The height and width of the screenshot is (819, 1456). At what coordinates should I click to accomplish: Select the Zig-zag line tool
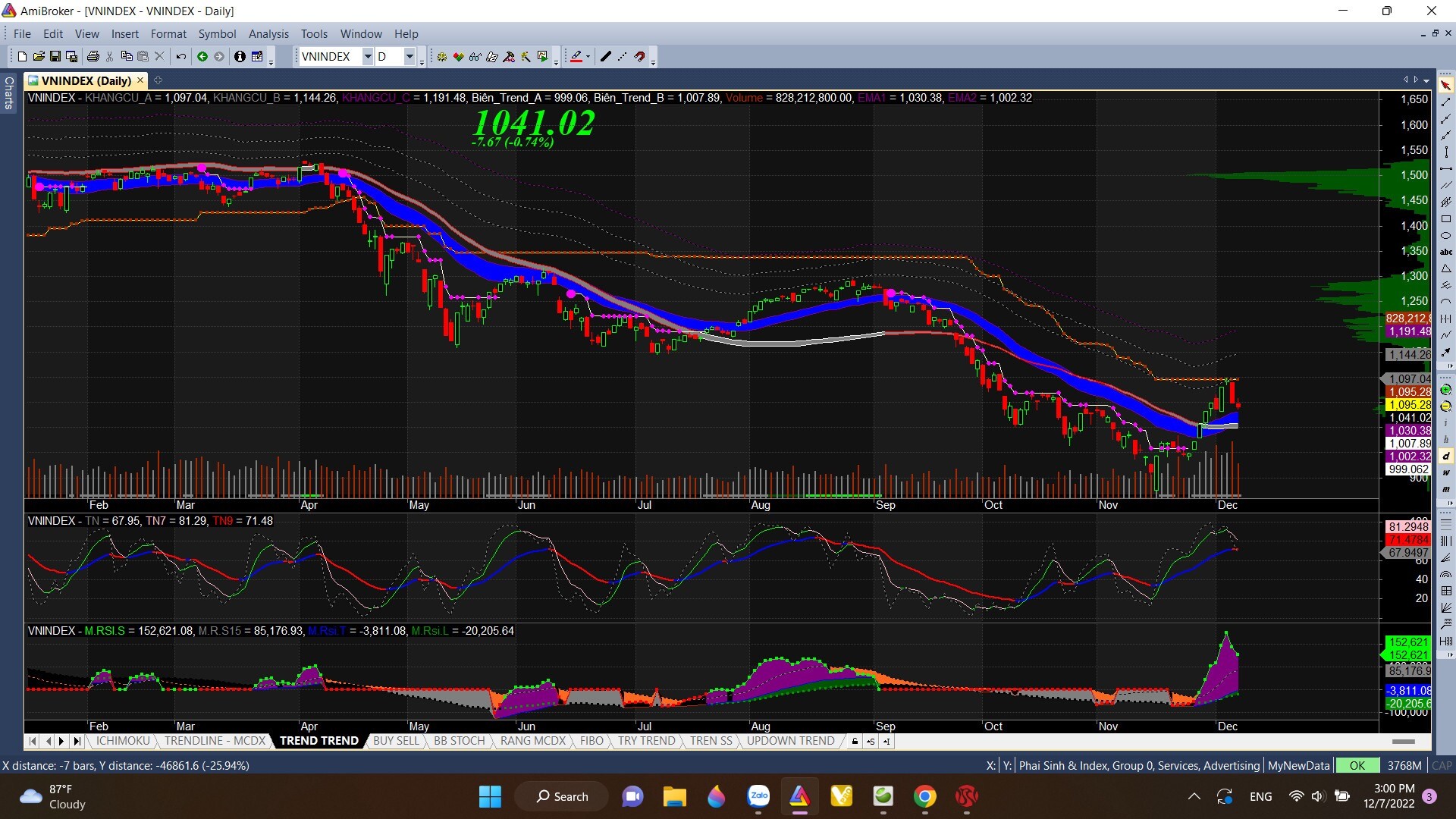[1445, 334]
